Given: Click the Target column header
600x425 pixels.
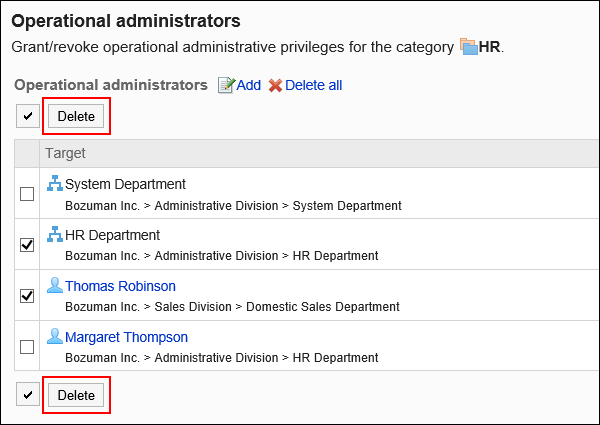Looking at the screenshot, I should (x=66, y=153).
